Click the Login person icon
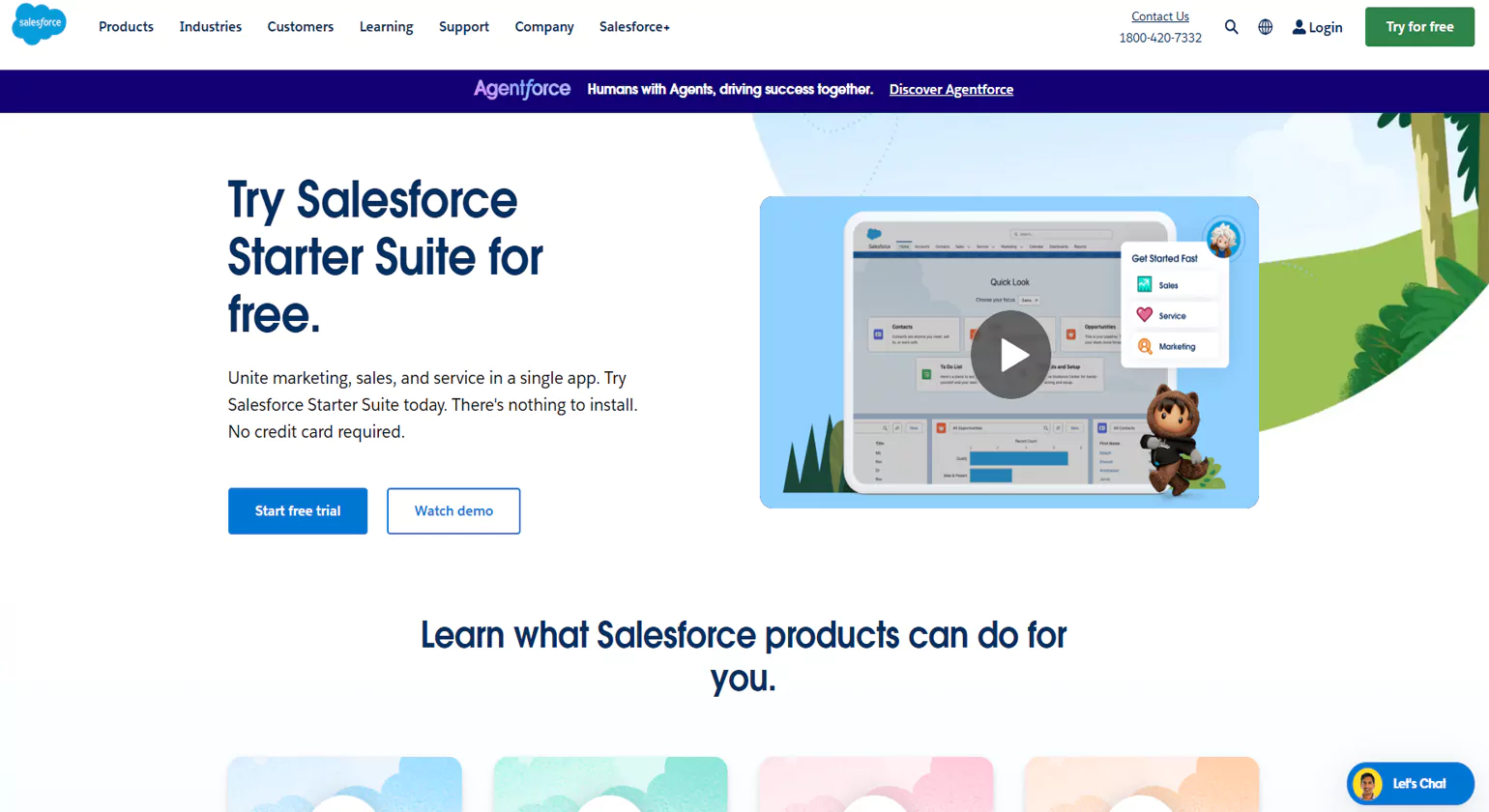1489x812 pixels. tap(1298, 26)
